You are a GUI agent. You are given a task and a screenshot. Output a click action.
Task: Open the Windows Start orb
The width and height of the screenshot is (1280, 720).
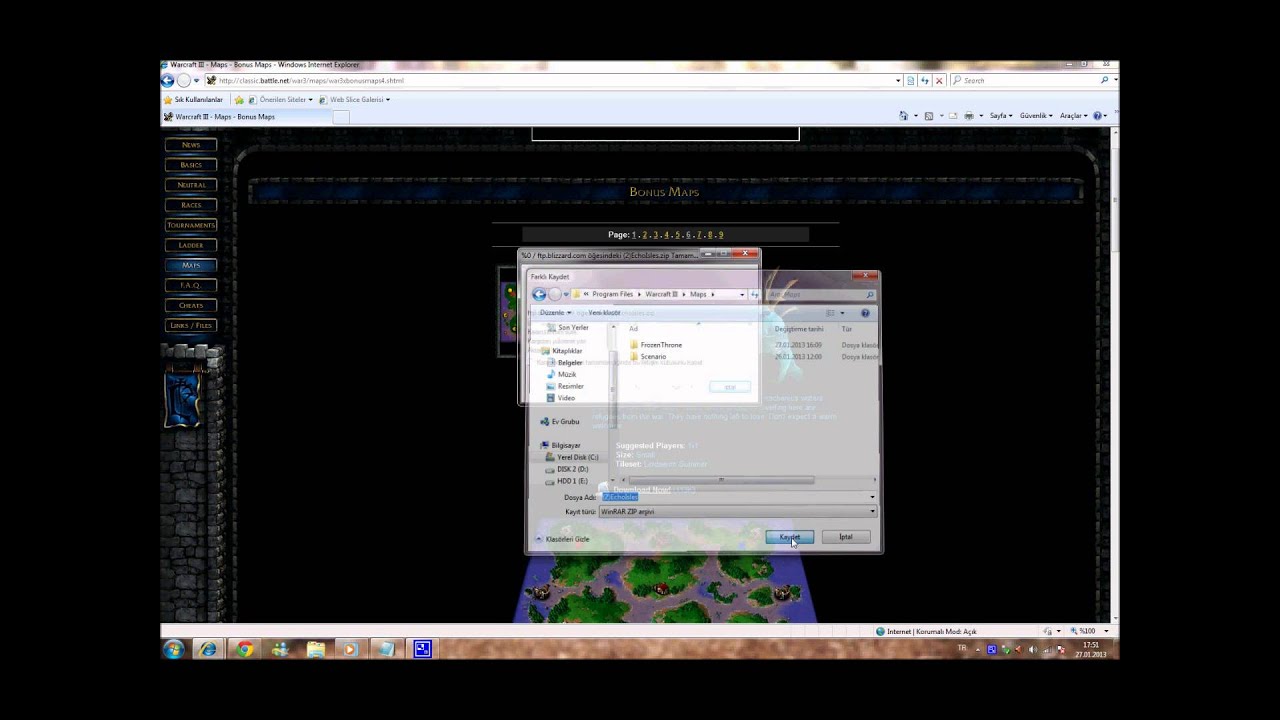point(173,649)
